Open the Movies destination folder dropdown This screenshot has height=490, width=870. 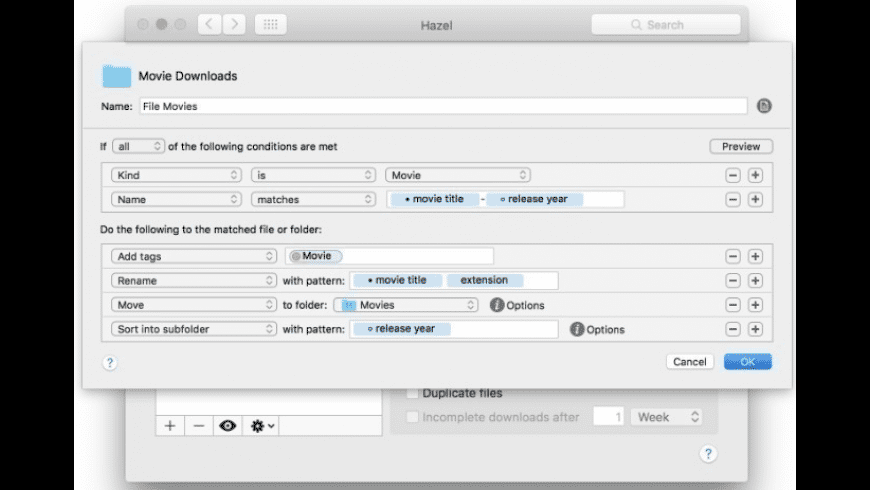coord(406,305)
